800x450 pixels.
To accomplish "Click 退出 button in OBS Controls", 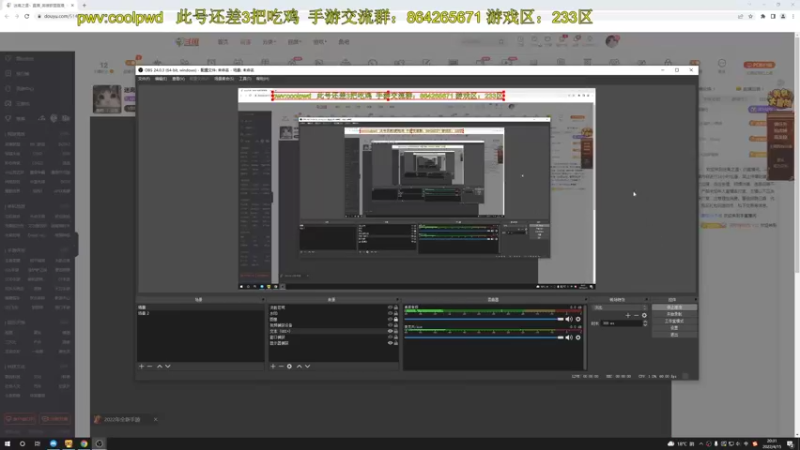I will coord(674,335).
